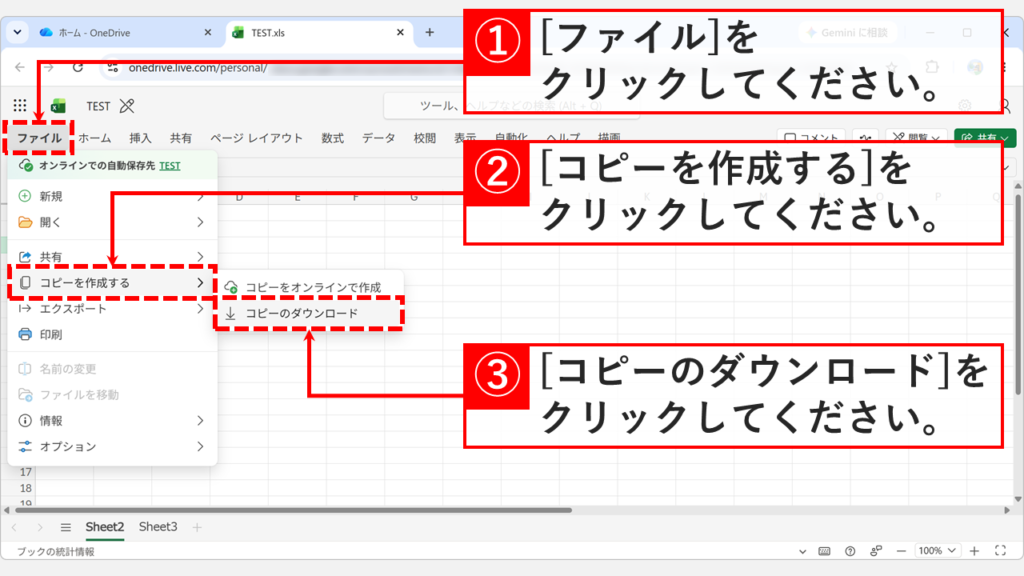Switch to Sheet3 worksheet tab
1024x576 pixels.
157,526
